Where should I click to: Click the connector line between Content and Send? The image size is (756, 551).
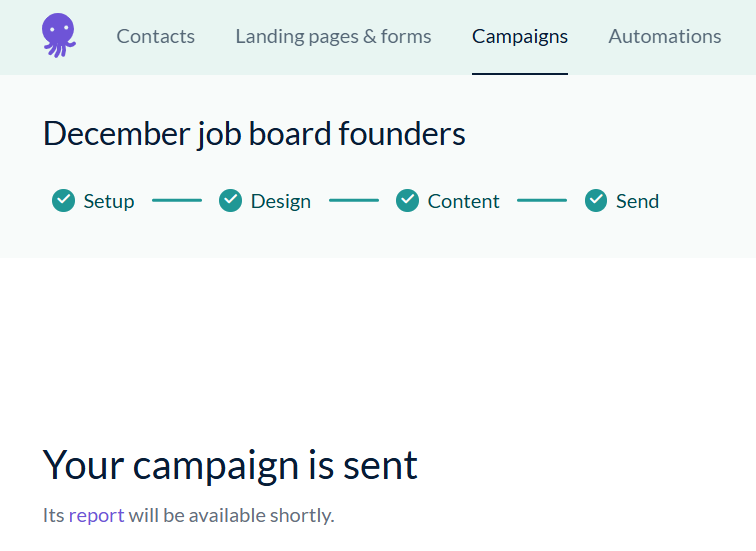coord(542,201)
